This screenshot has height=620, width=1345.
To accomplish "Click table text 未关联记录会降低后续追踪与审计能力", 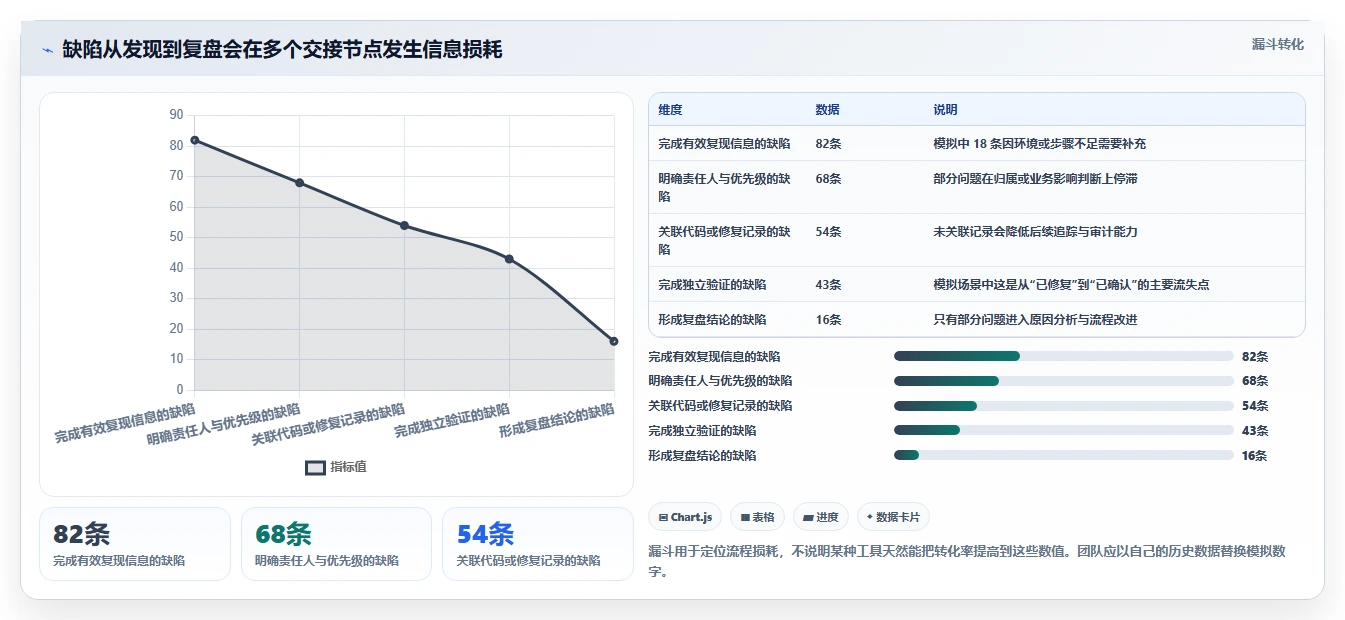I will tap(1035, 232).
